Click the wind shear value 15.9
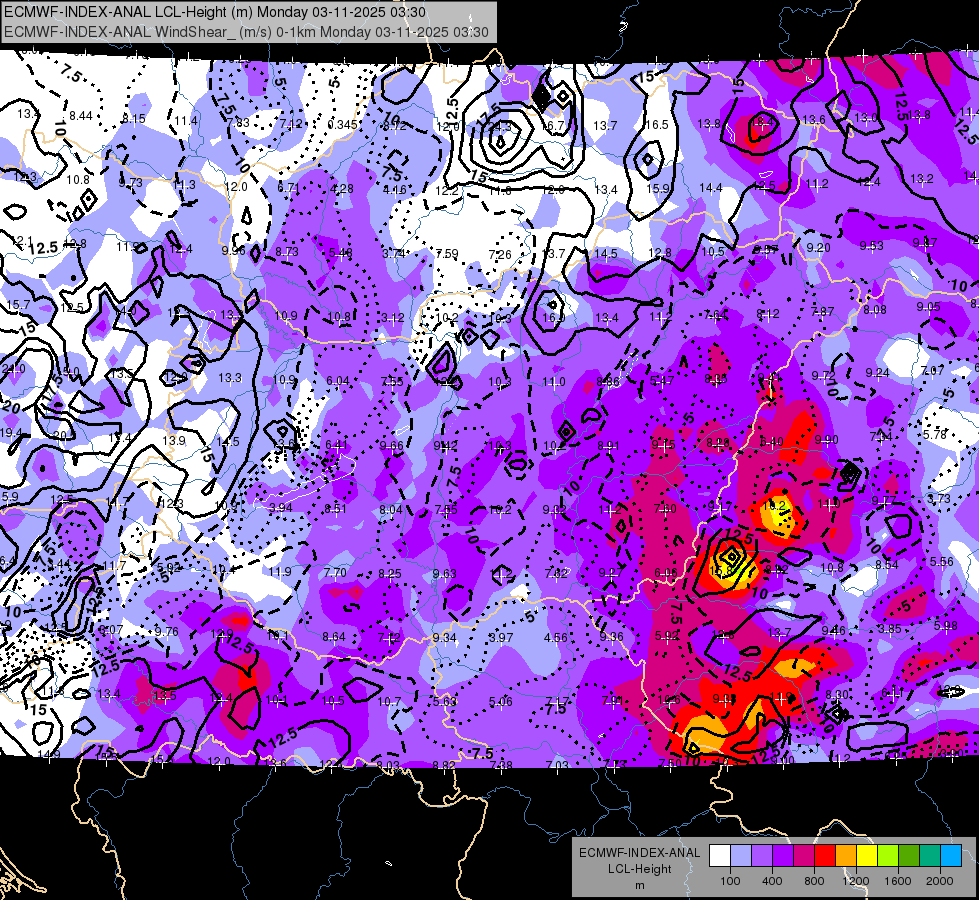Image resolution: width=979 pixels, height=900 pixels. [x=657, y=189]
